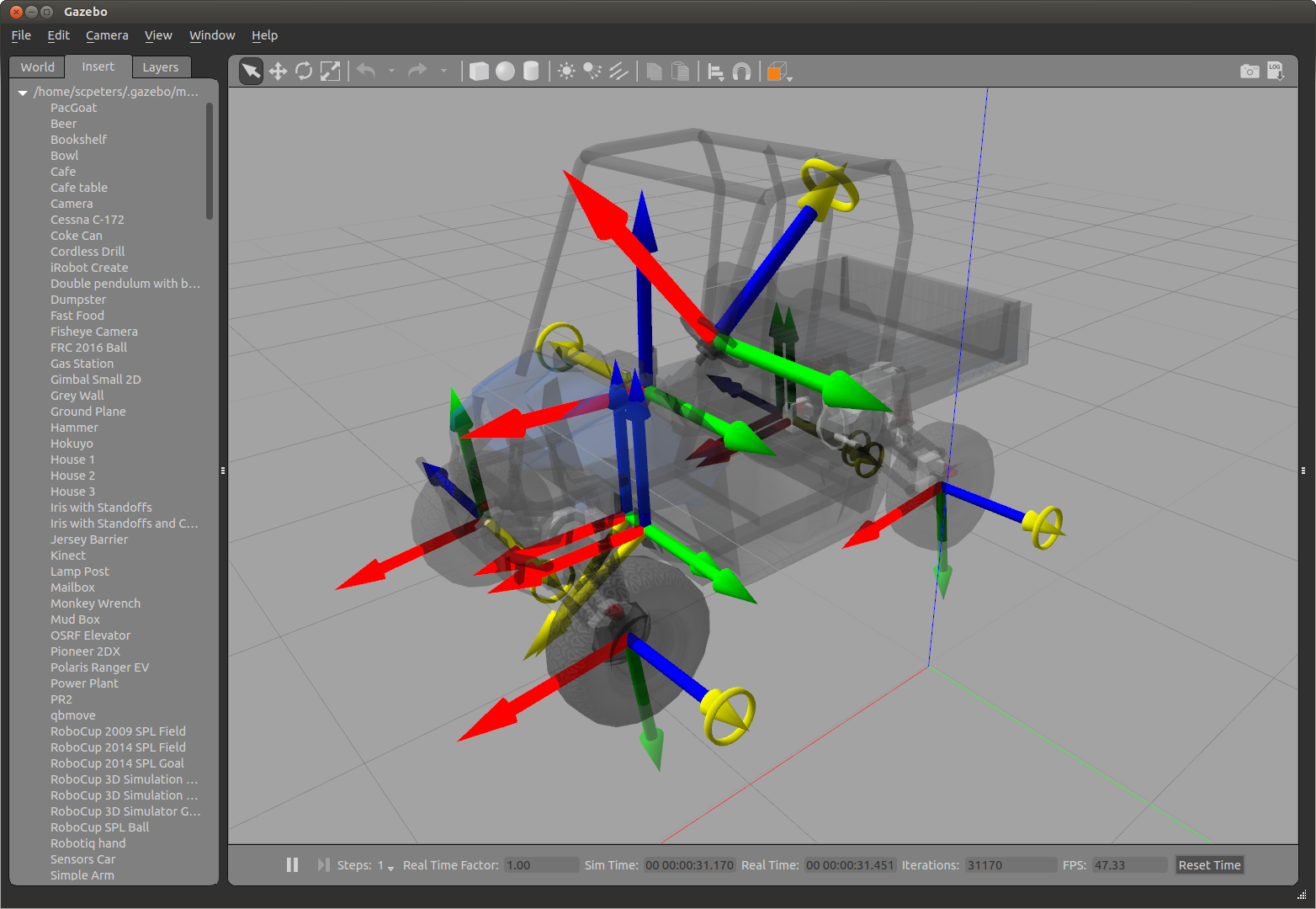The height and width of the screenshot is (909, 1316).
Task: Switch to the Layers tab
Action: (x=161, y=67)
